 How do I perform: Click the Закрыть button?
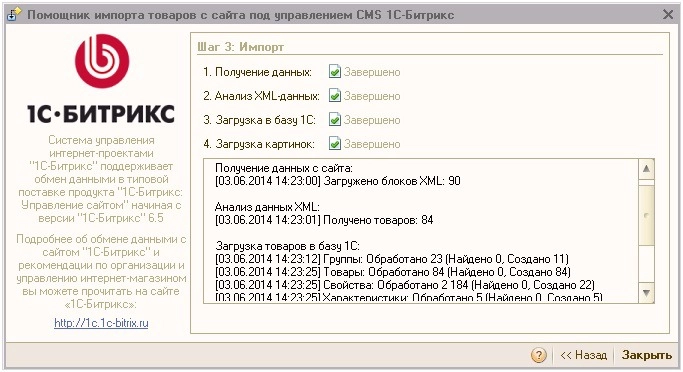pyautogui.click(x=646, y=355)
